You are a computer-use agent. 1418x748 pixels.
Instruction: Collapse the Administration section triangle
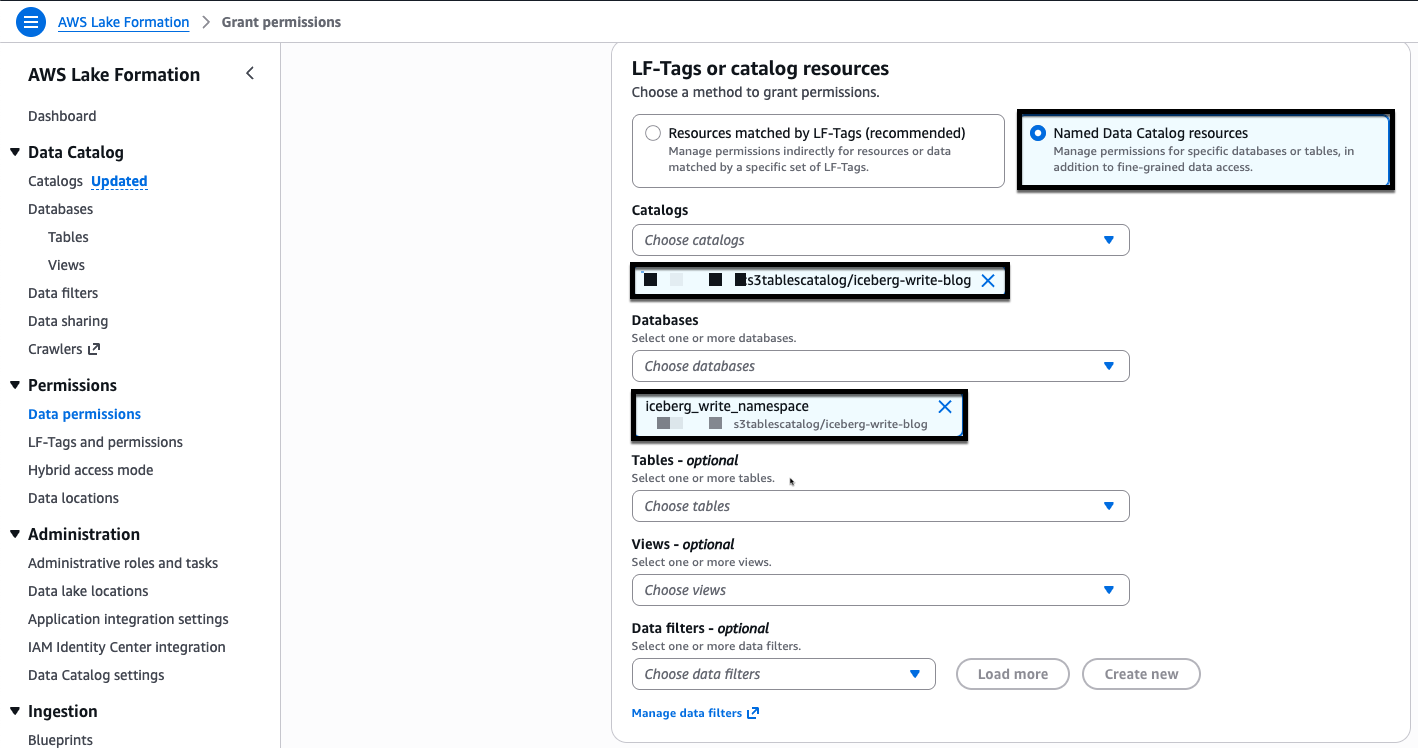coord(15,534)
